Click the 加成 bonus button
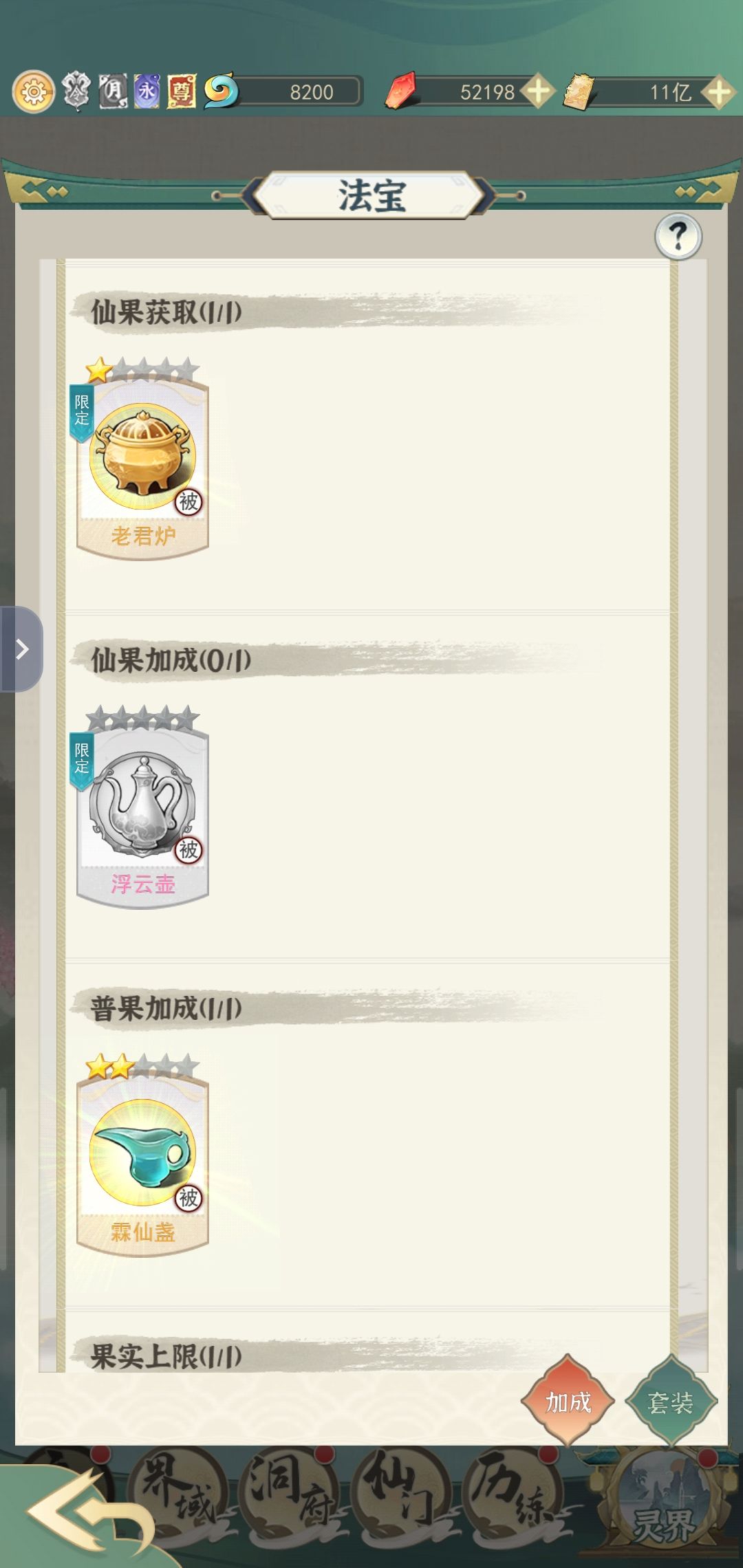743x1568 pixels. point(568,1402)
